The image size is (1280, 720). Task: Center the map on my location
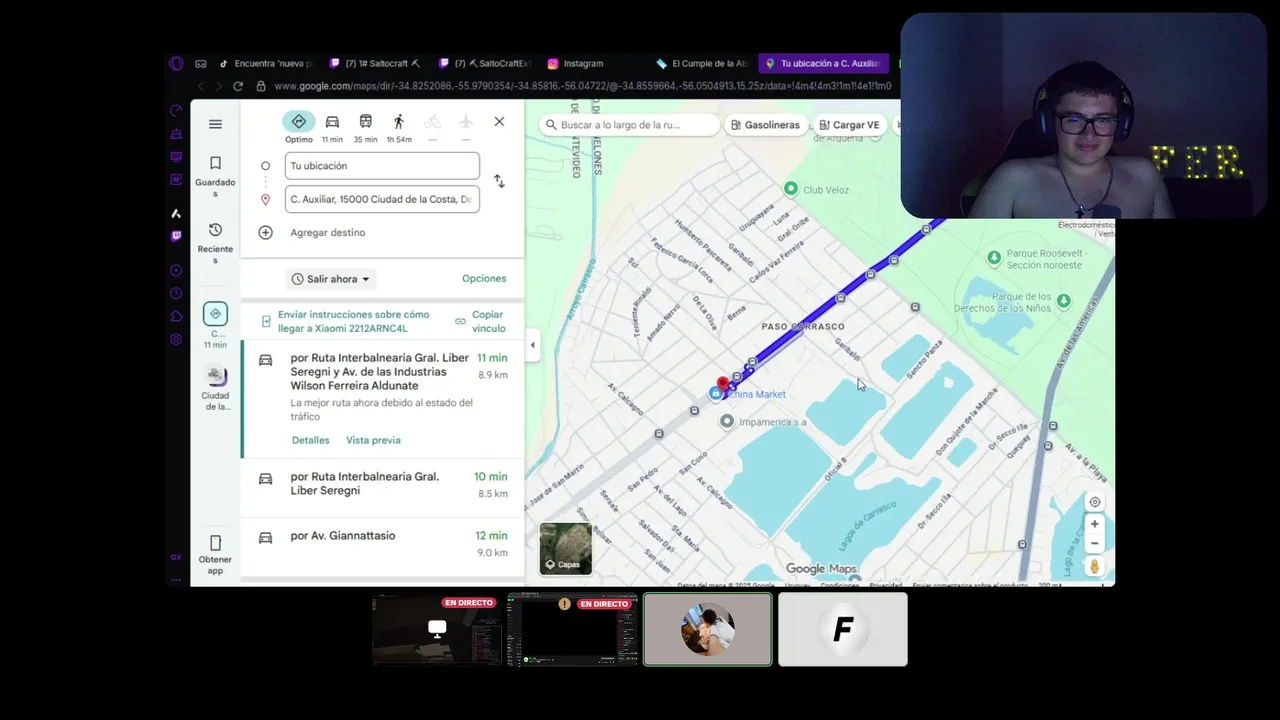click(x=1095, y=502)
